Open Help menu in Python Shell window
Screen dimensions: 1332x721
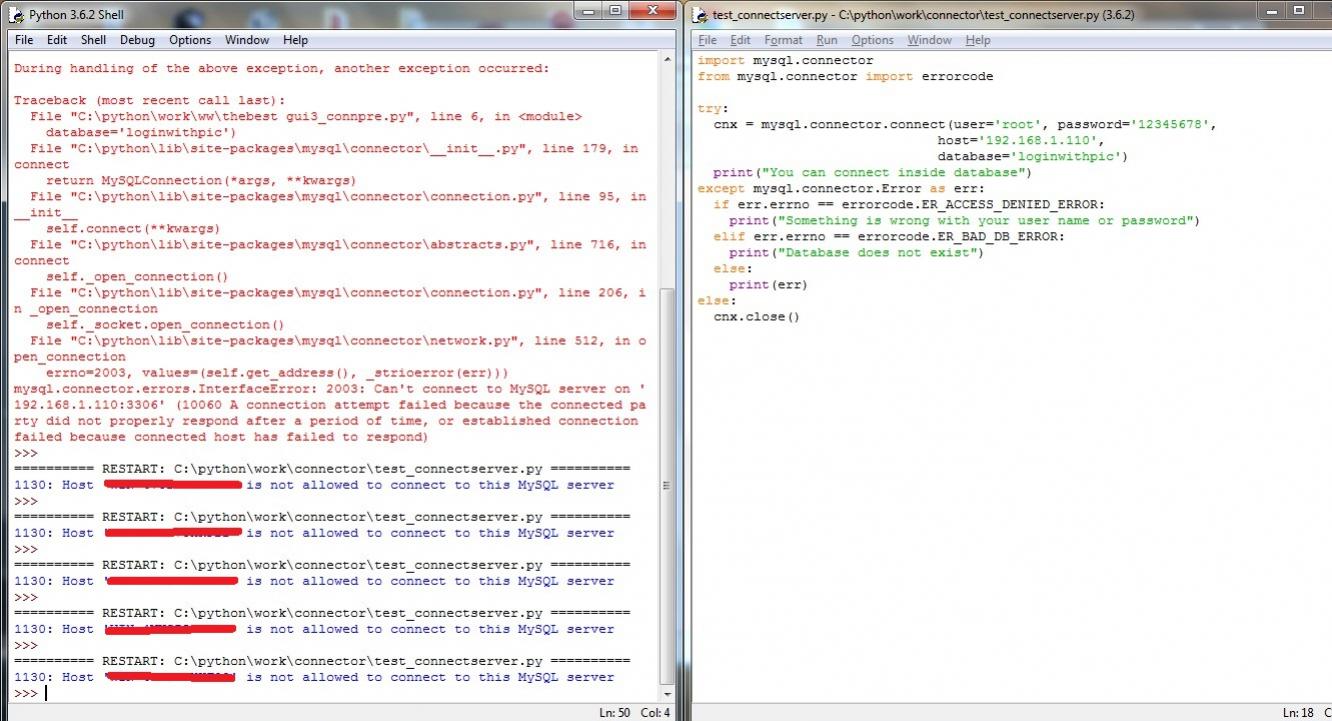[x=295, y=40]
